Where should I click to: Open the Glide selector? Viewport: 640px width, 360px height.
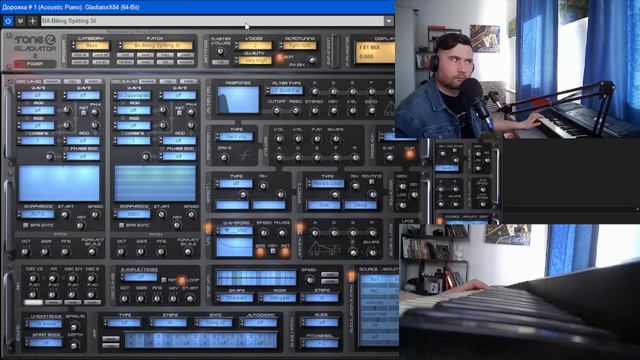pos(321,323)
